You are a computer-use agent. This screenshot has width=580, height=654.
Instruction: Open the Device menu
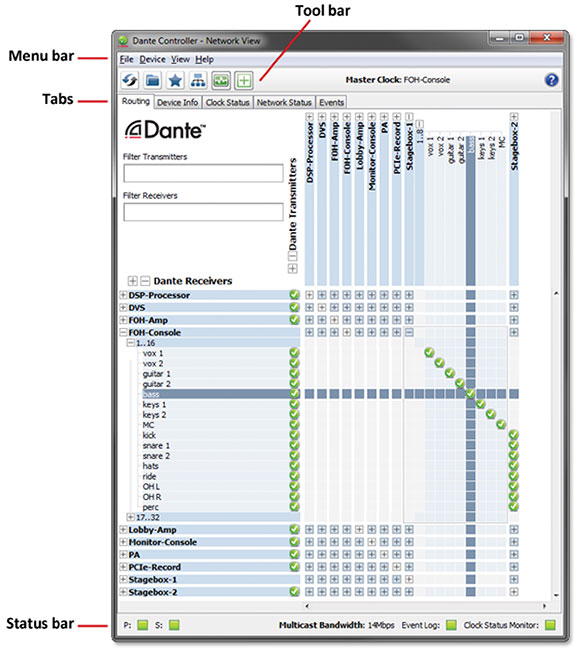153,60
